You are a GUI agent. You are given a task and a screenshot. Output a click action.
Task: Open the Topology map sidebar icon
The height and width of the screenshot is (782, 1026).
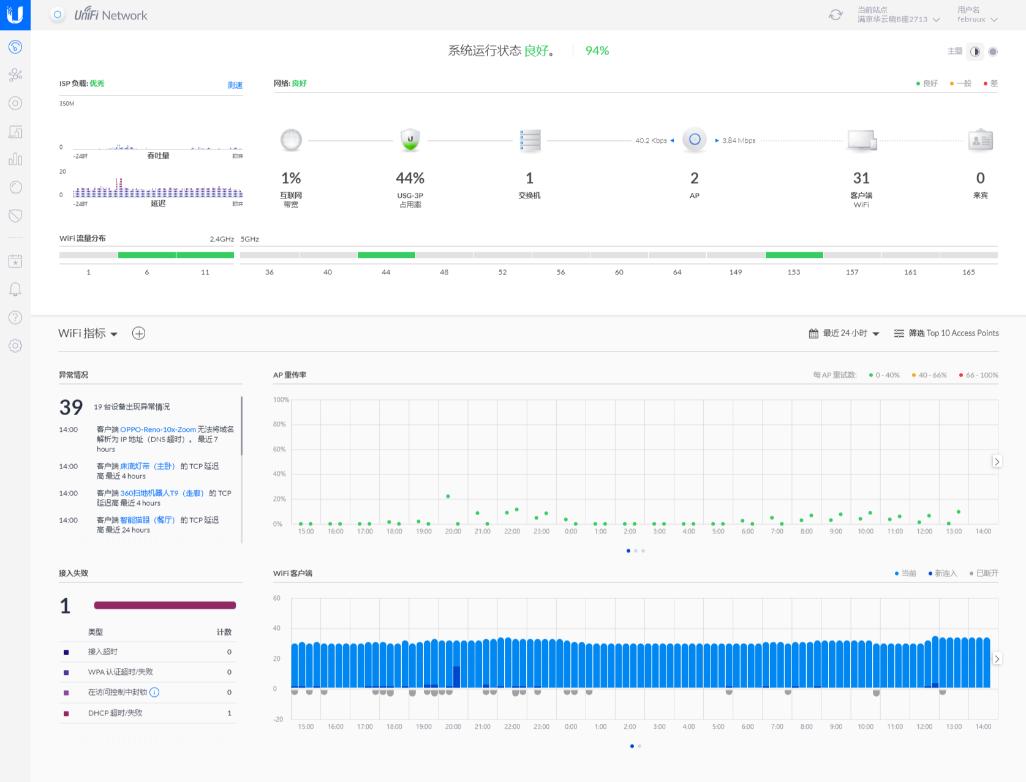coord(15,75)
